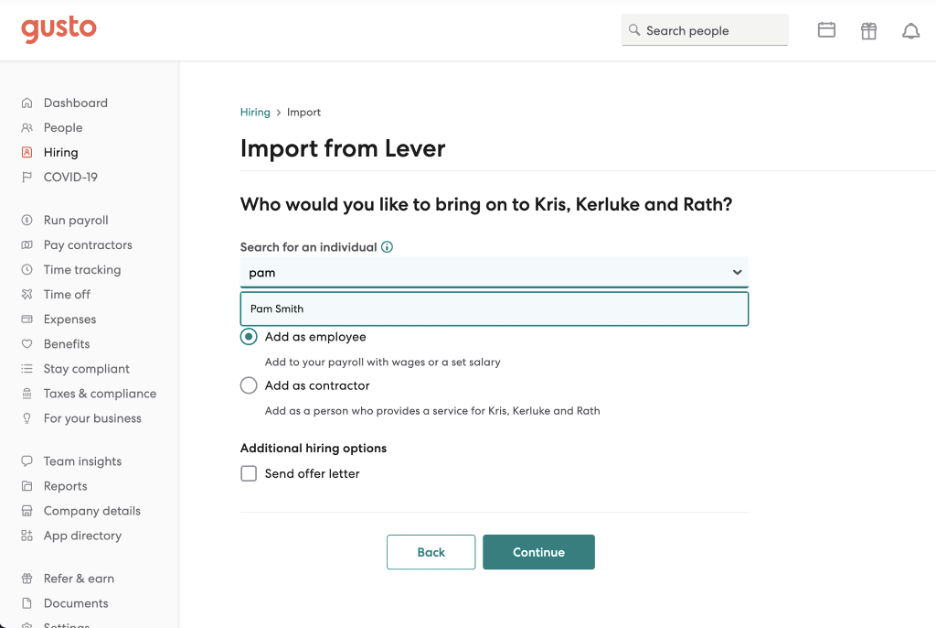Viewport: 936px width, 628px height.
Task: Toggle the individual search dropdown chevron
Action: click(x=737, y=272)
